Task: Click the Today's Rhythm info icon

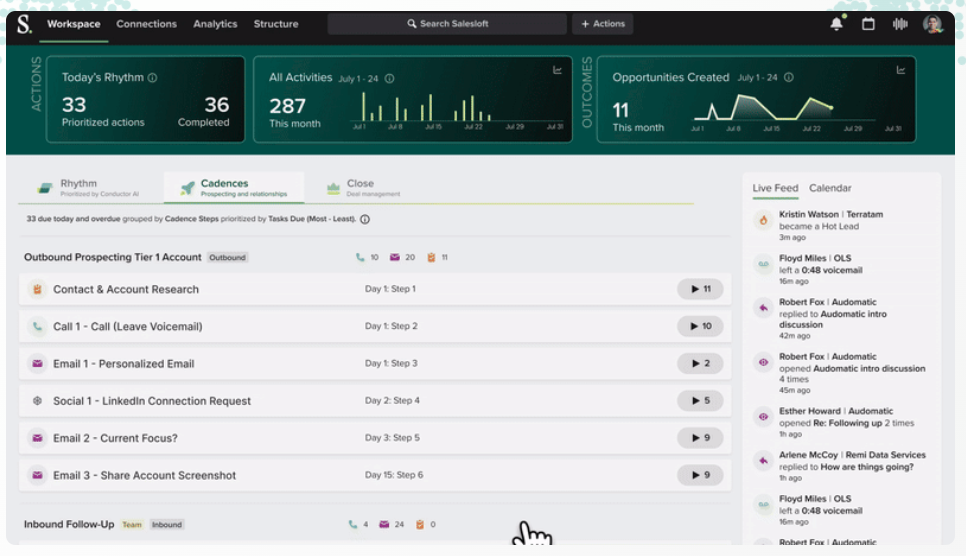Action: point(152,78)
